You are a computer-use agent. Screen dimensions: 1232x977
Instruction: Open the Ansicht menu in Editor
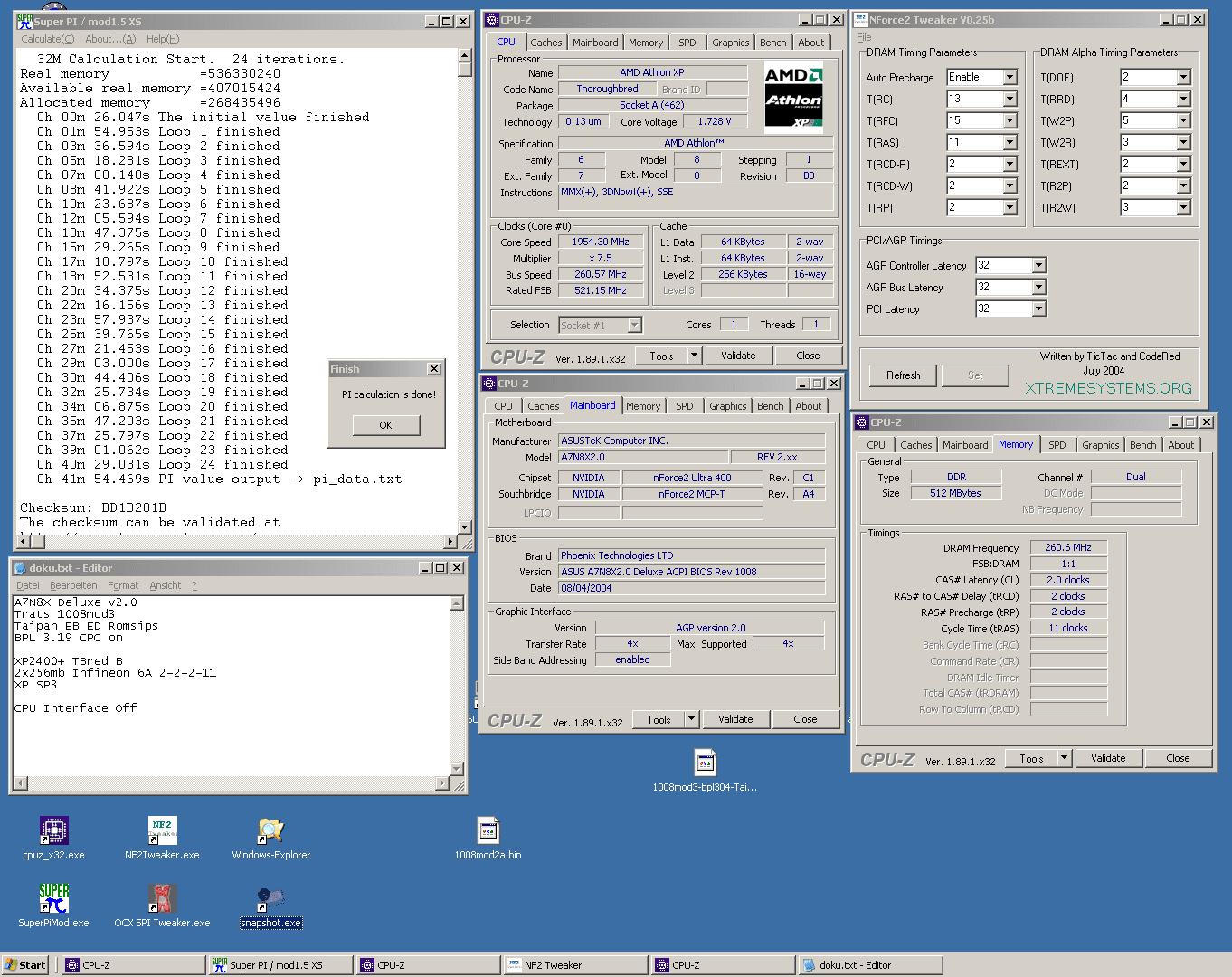click(166, 585)
